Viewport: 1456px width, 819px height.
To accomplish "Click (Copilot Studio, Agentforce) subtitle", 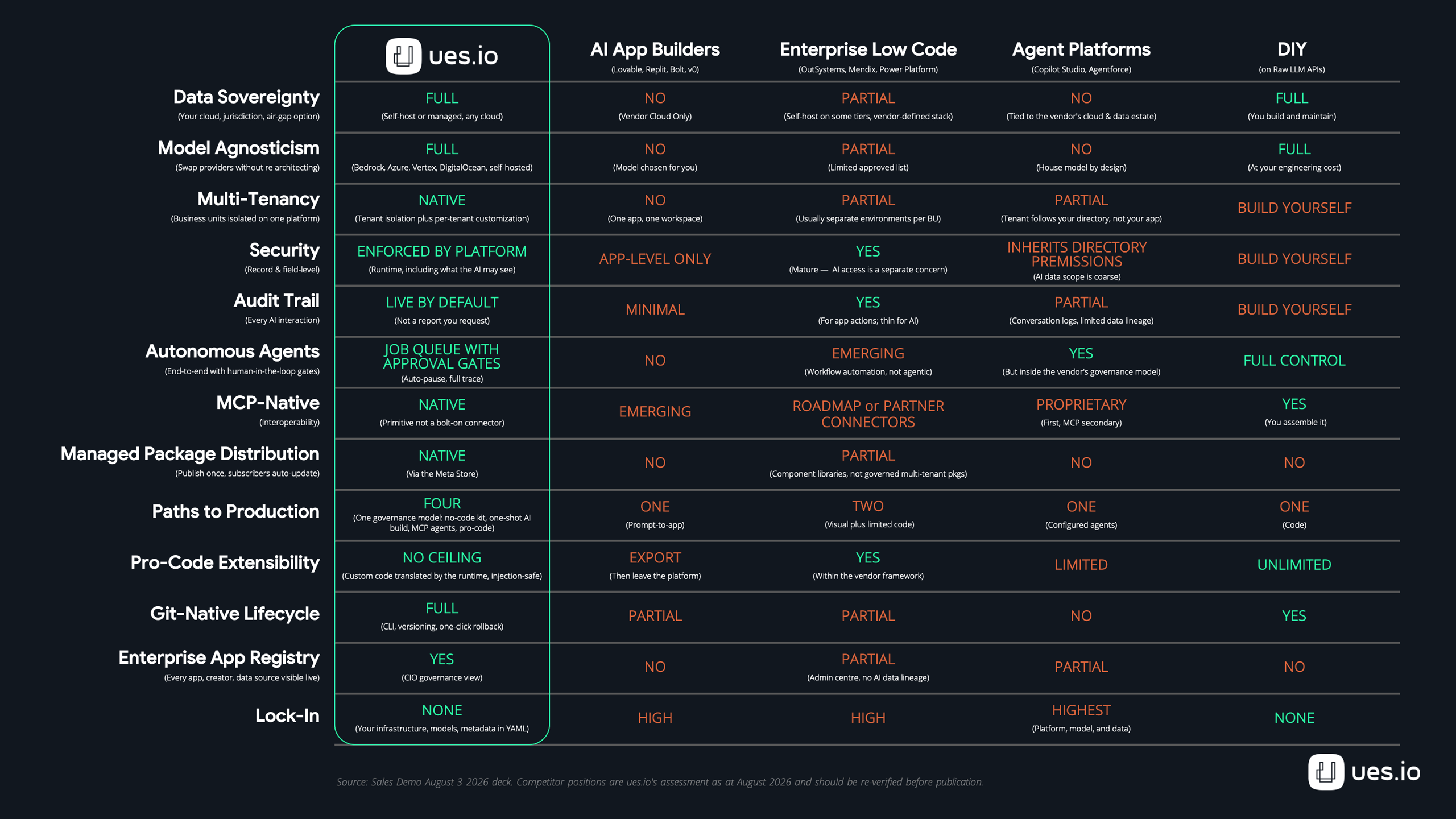I will point(1081,69).
